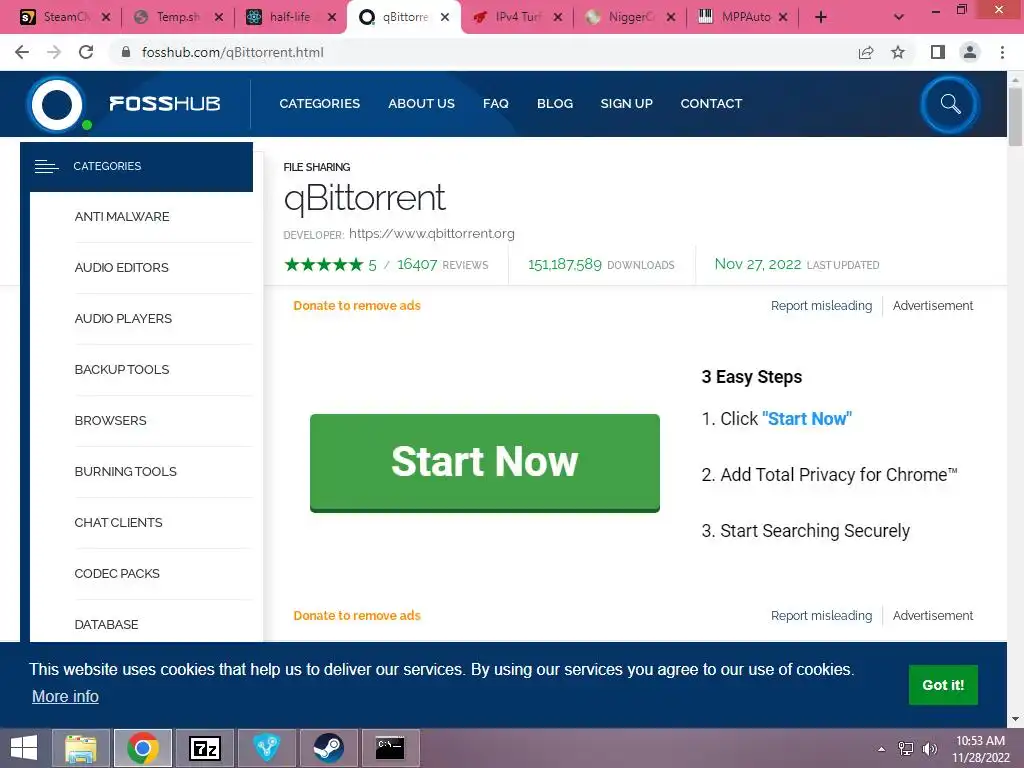This screenshot has width=1024, height=768.
Task: Open the More info cookie link
Action: [x=65, y=696]
